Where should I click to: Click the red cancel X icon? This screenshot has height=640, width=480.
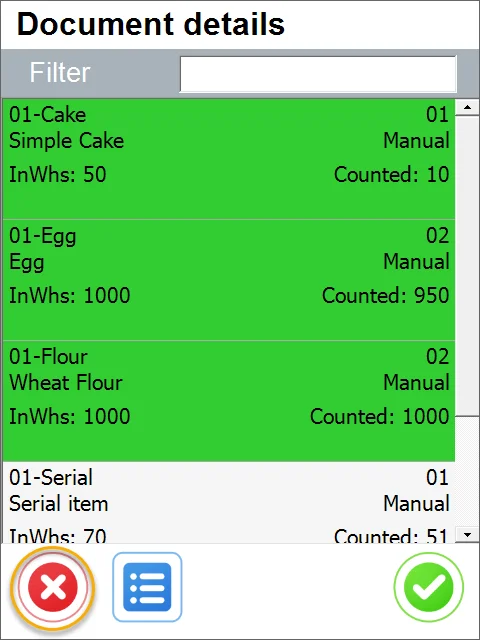(x=53, y=587)
